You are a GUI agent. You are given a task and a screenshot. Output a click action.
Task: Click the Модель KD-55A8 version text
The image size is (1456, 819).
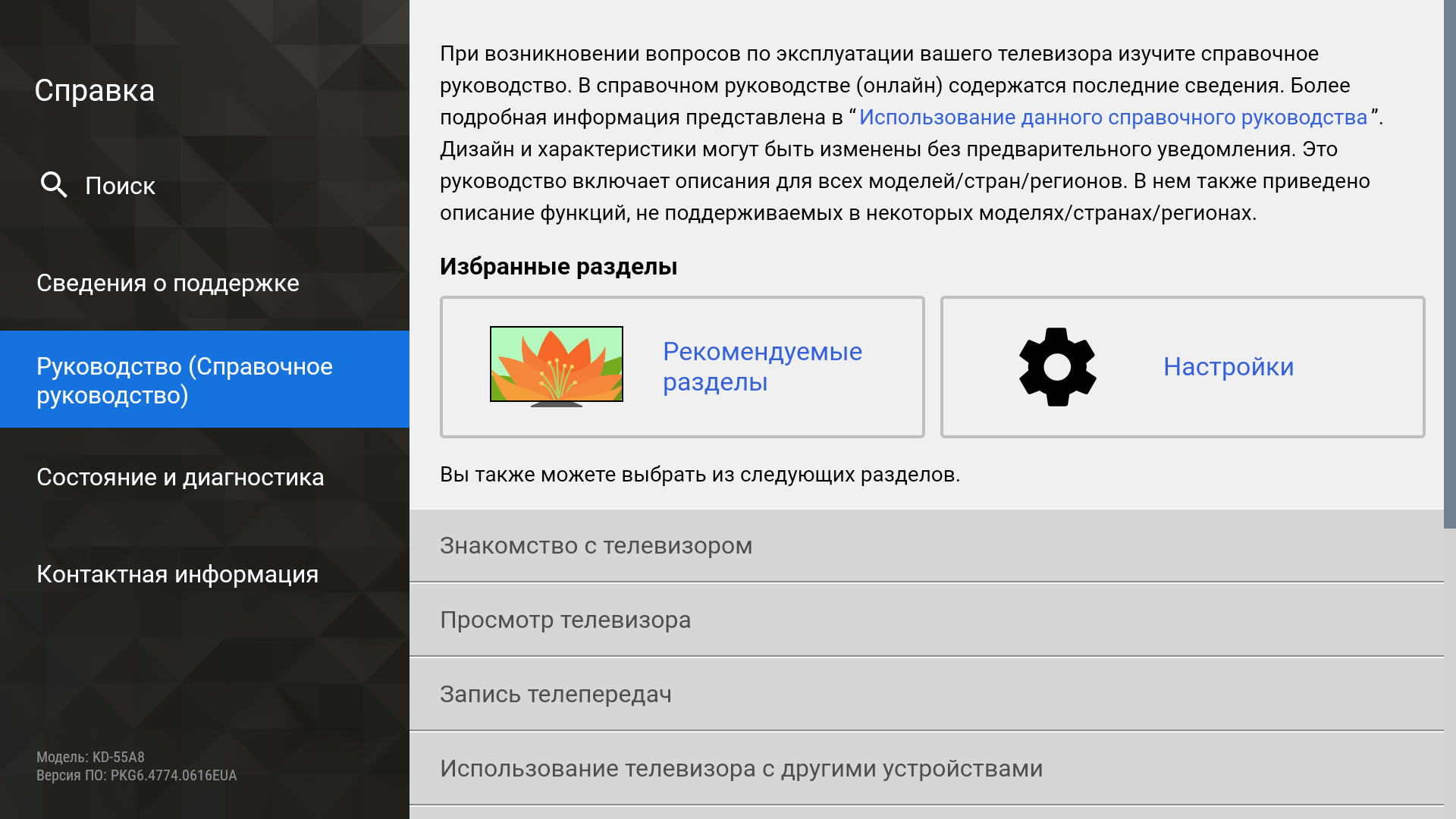pyautogui.click(x=90, y=757)
